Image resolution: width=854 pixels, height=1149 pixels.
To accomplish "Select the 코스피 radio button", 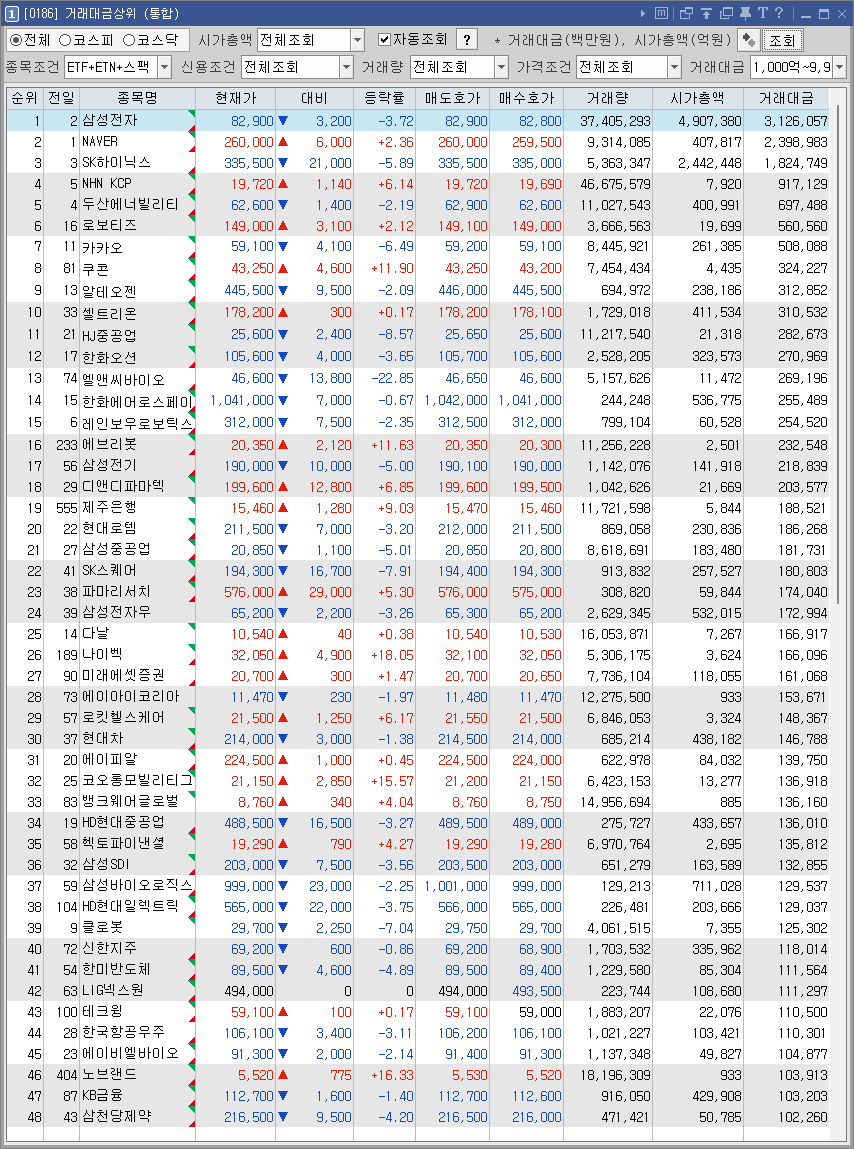I will (x=65, y=40).
